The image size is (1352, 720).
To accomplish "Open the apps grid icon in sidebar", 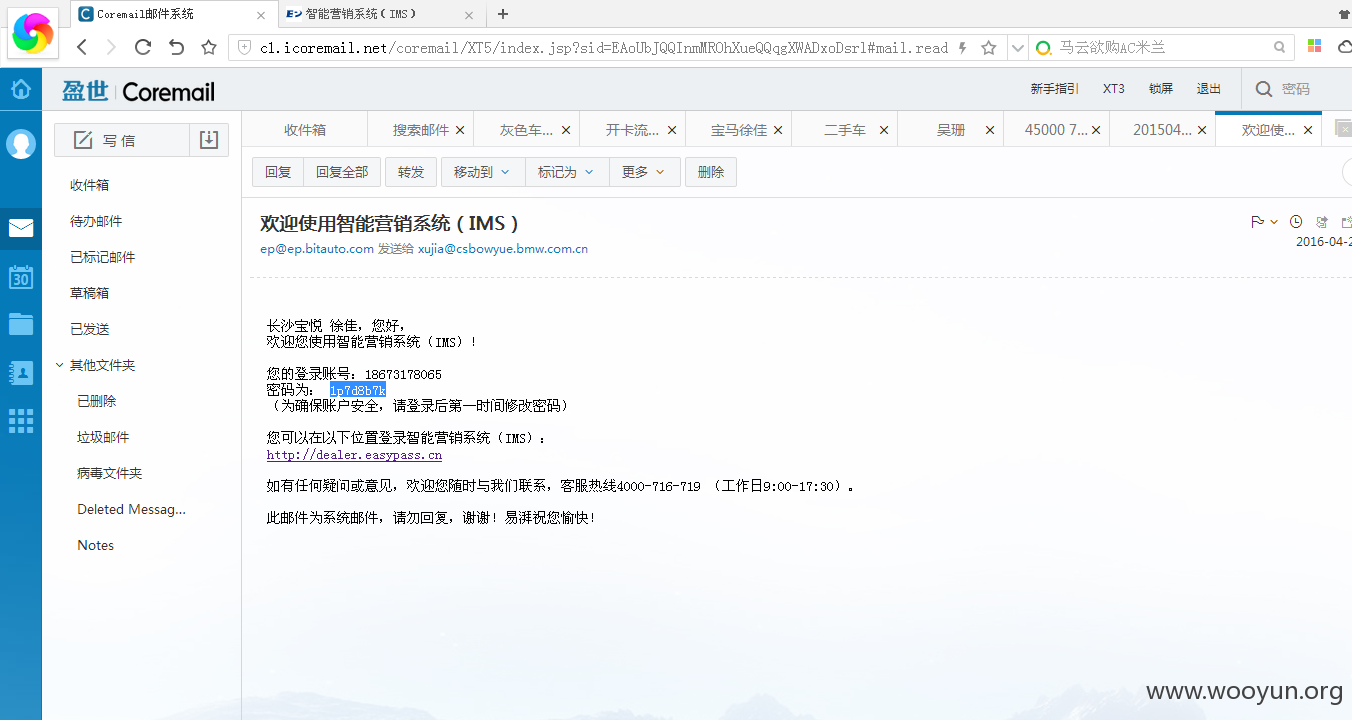I will pyautogui.click(x=21, y=421).
